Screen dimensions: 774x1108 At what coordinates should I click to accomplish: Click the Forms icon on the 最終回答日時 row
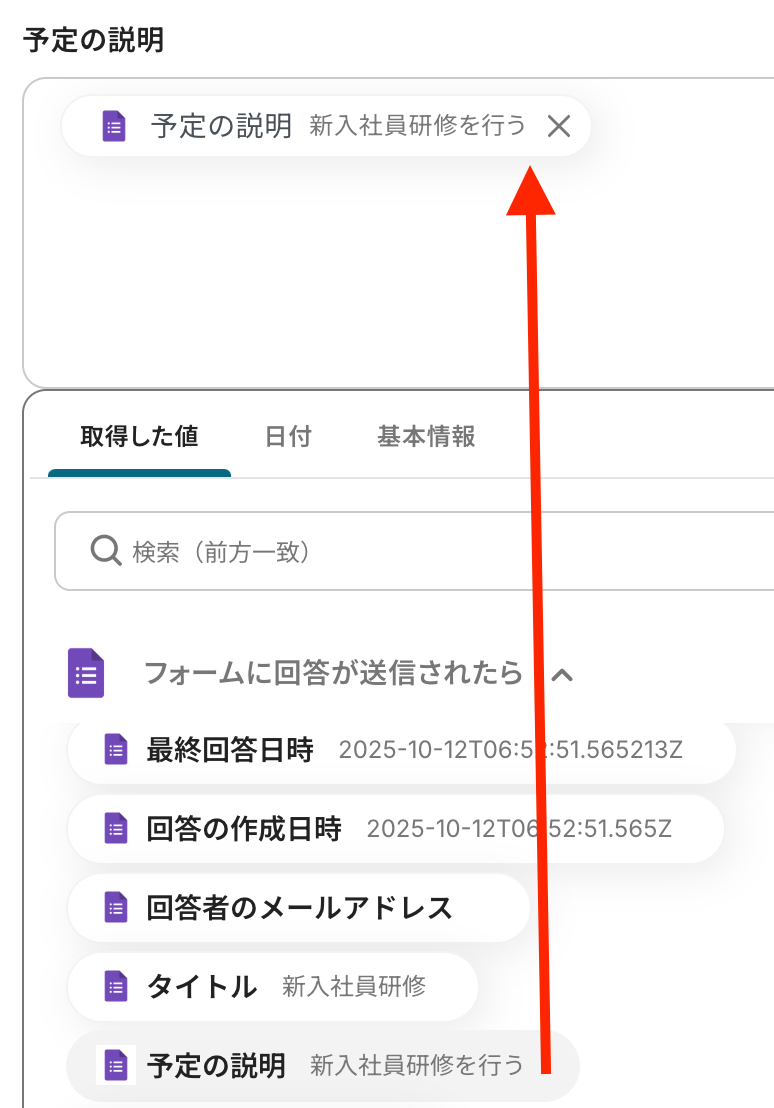[x=116, y=750]
